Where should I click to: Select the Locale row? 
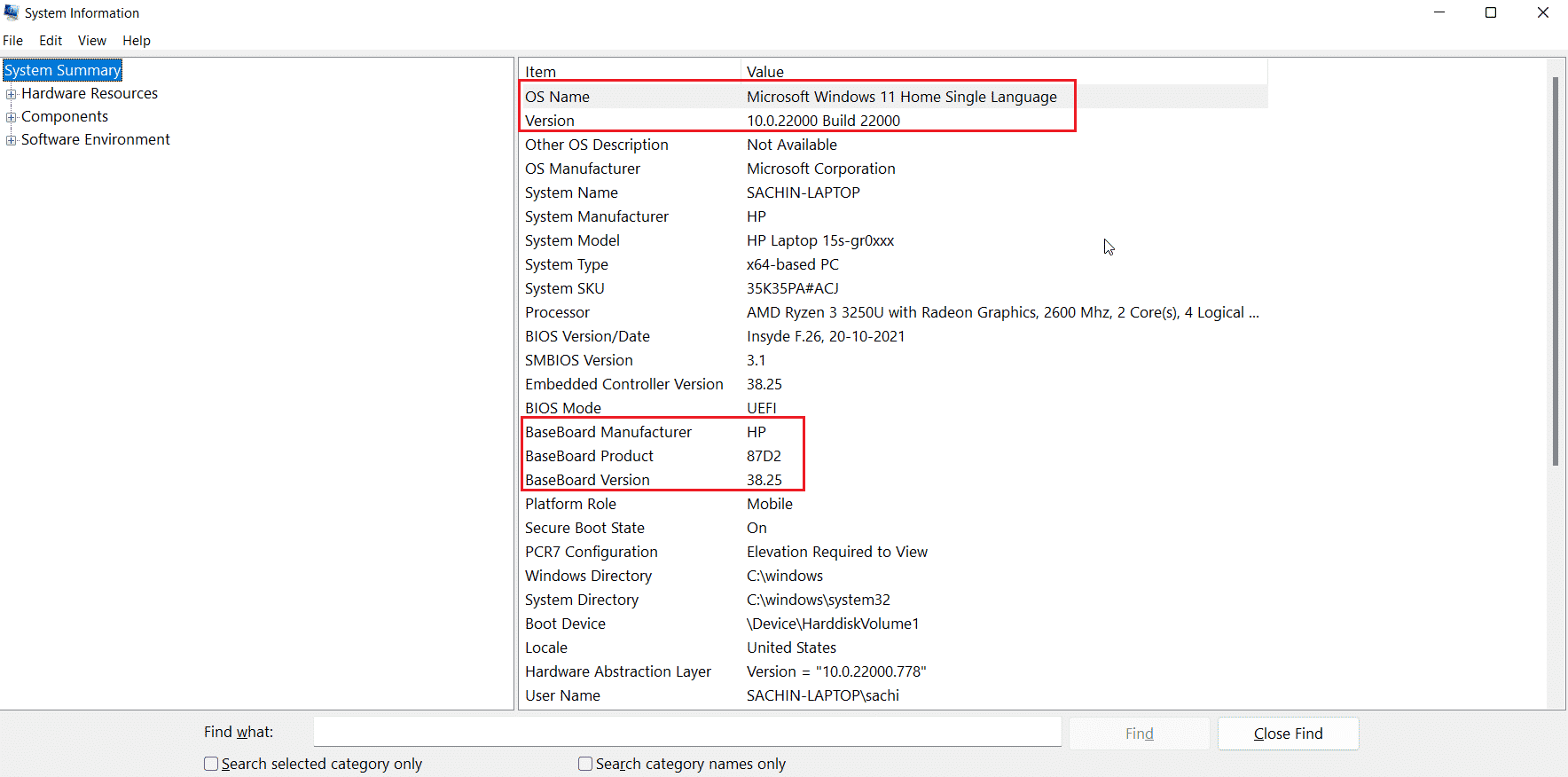(x=893, y=647)
